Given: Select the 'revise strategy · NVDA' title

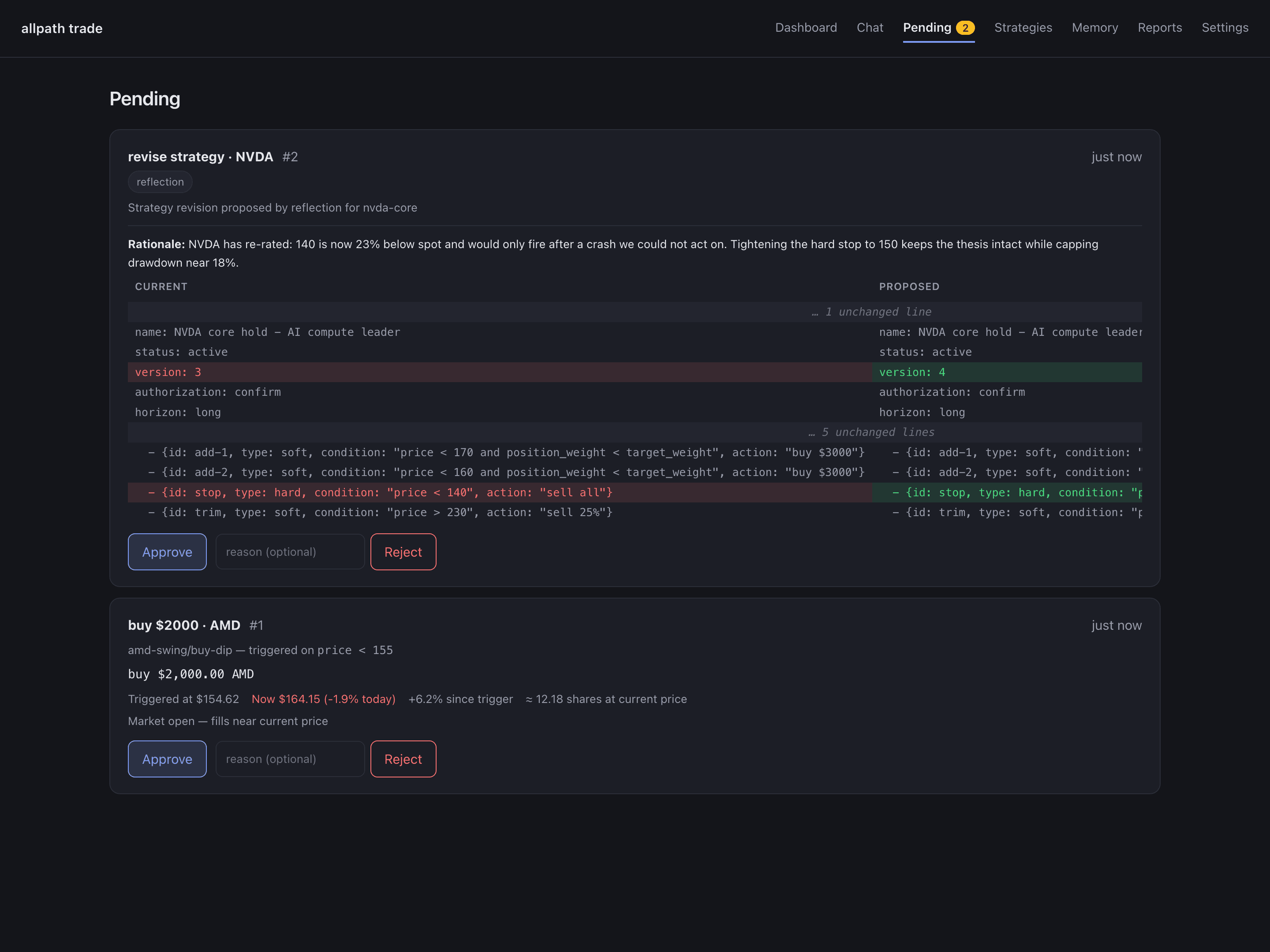Looking at the screenshot, I should point(200,156).
